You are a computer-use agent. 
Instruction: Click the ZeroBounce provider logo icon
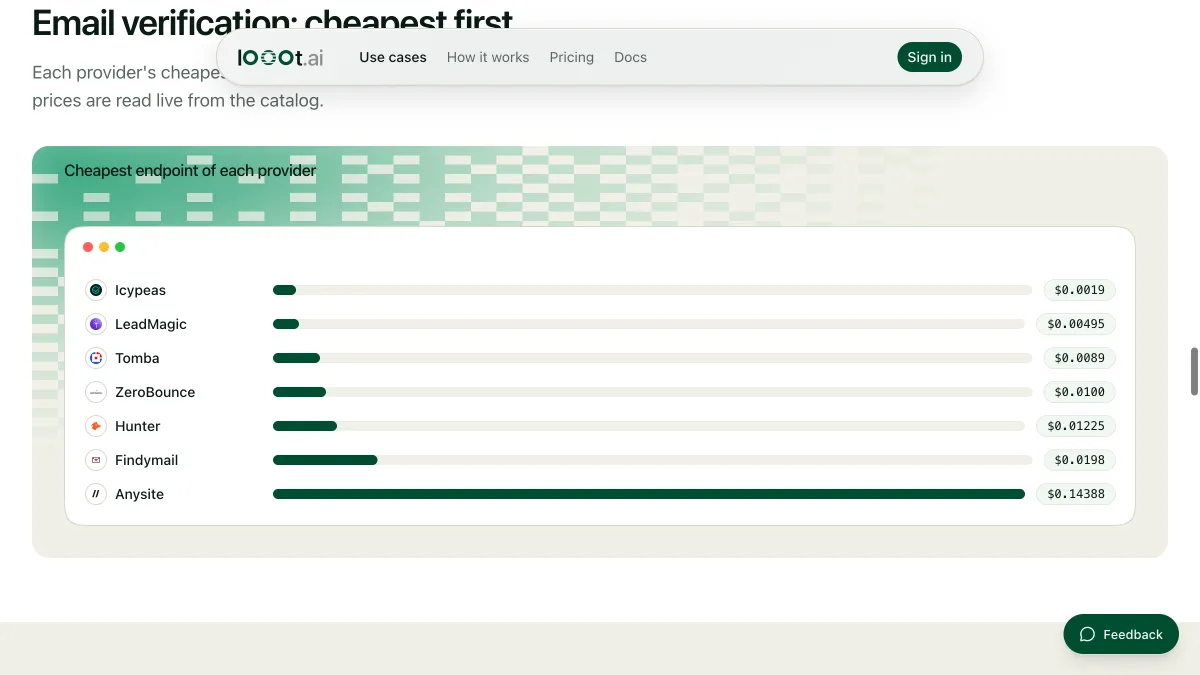(96, 392)
